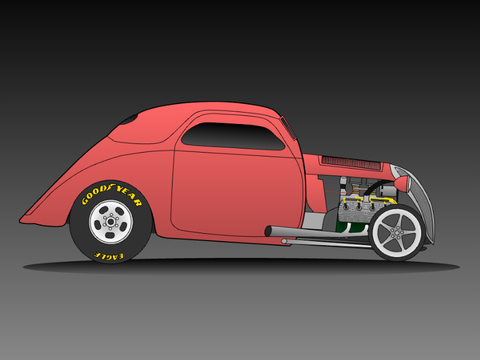Click the yellow GOODYEAR lettering on the rear tire
This screenshot has height=360, width=480.
point(112,194)
